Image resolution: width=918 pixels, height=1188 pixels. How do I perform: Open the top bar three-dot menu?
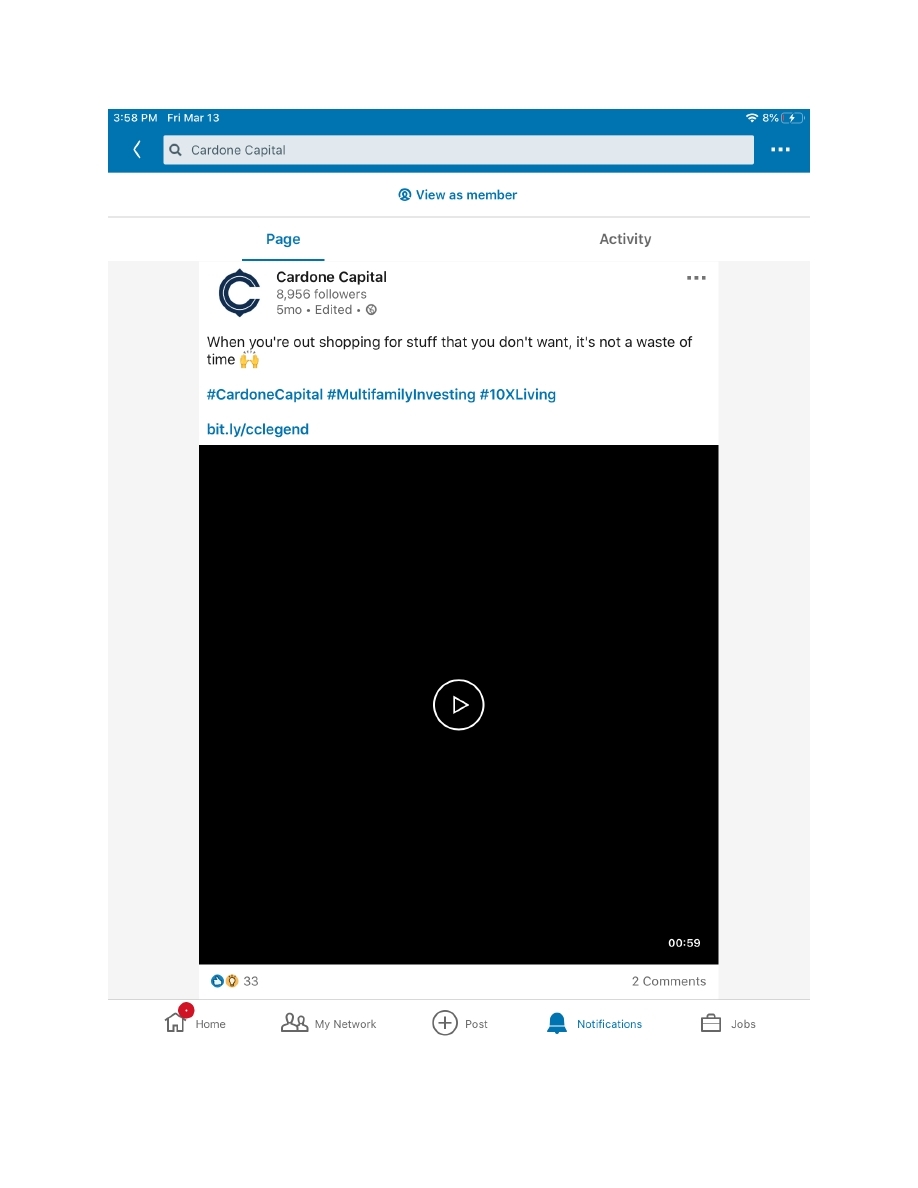(780, 150)
